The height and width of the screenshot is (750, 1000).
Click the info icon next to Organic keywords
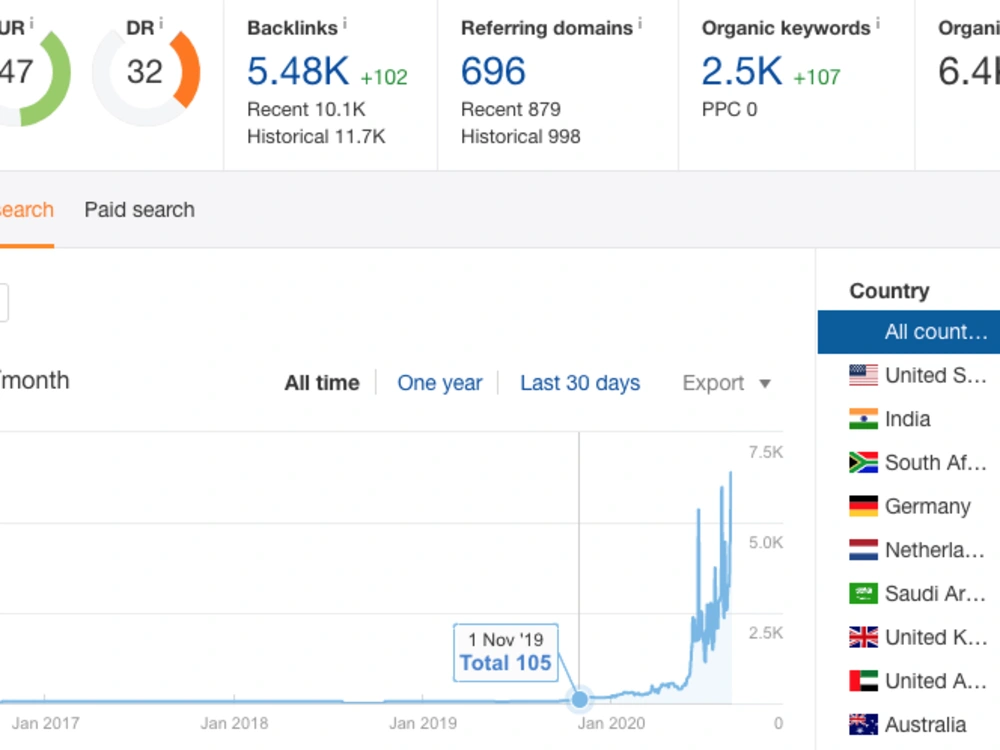[x=878, y=24]
